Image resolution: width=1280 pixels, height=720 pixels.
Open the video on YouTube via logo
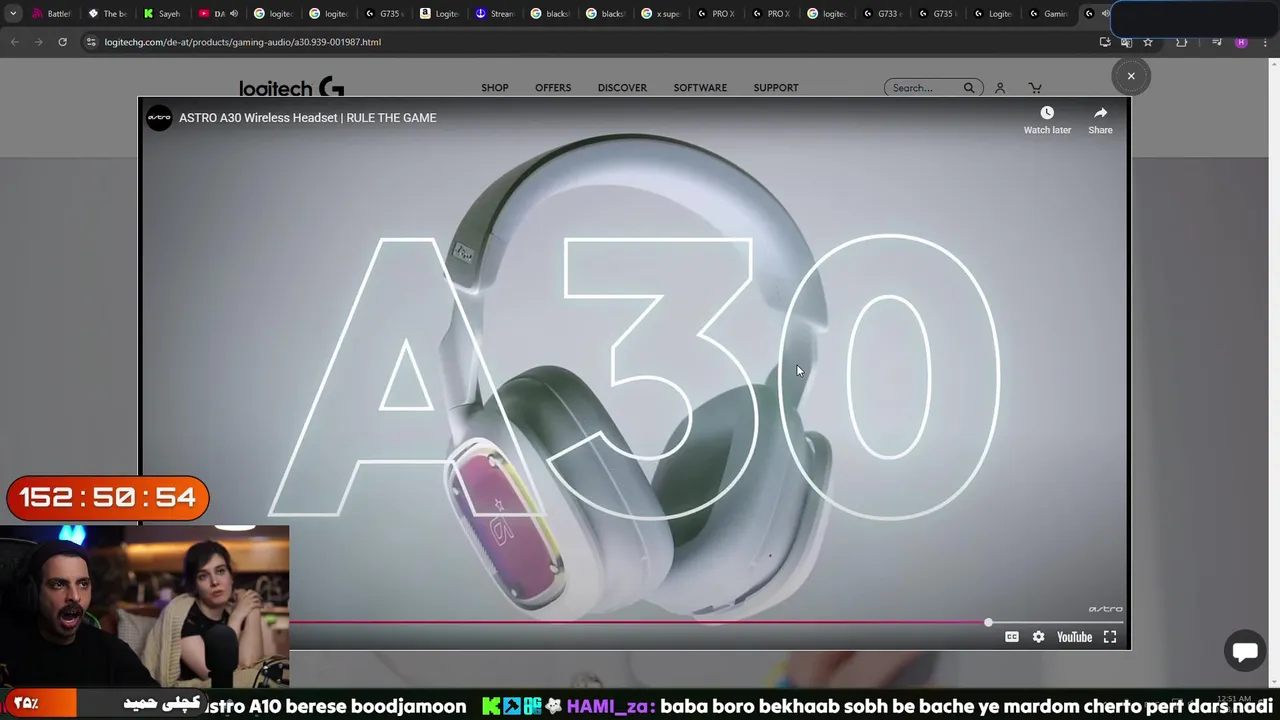pyautogui.click(x=1074, y=637)
